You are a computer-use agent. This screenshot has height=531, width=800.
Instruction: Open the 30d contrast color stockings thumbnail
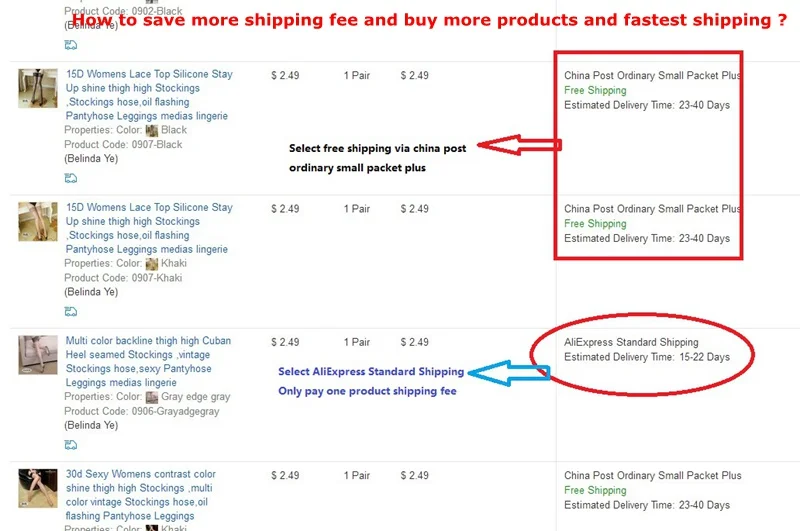pyautogui.click(x=38, y=487)
